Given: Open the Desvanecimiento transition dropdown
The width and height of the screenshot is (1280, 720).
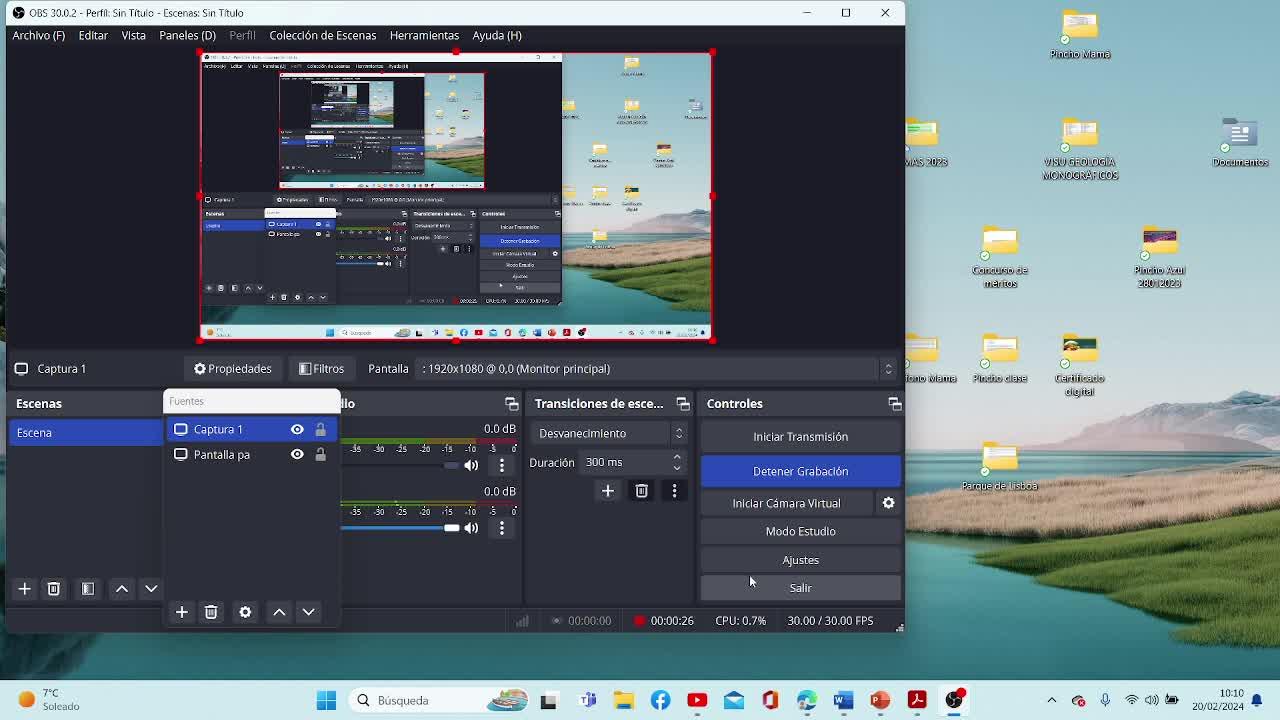Looking at the screenshot, I should point(610,433).
